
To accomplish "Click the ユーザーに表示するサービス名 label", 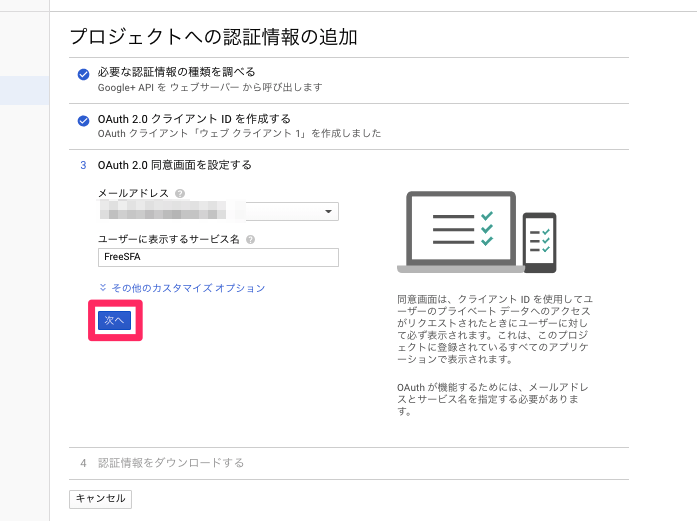I will 169,240.
